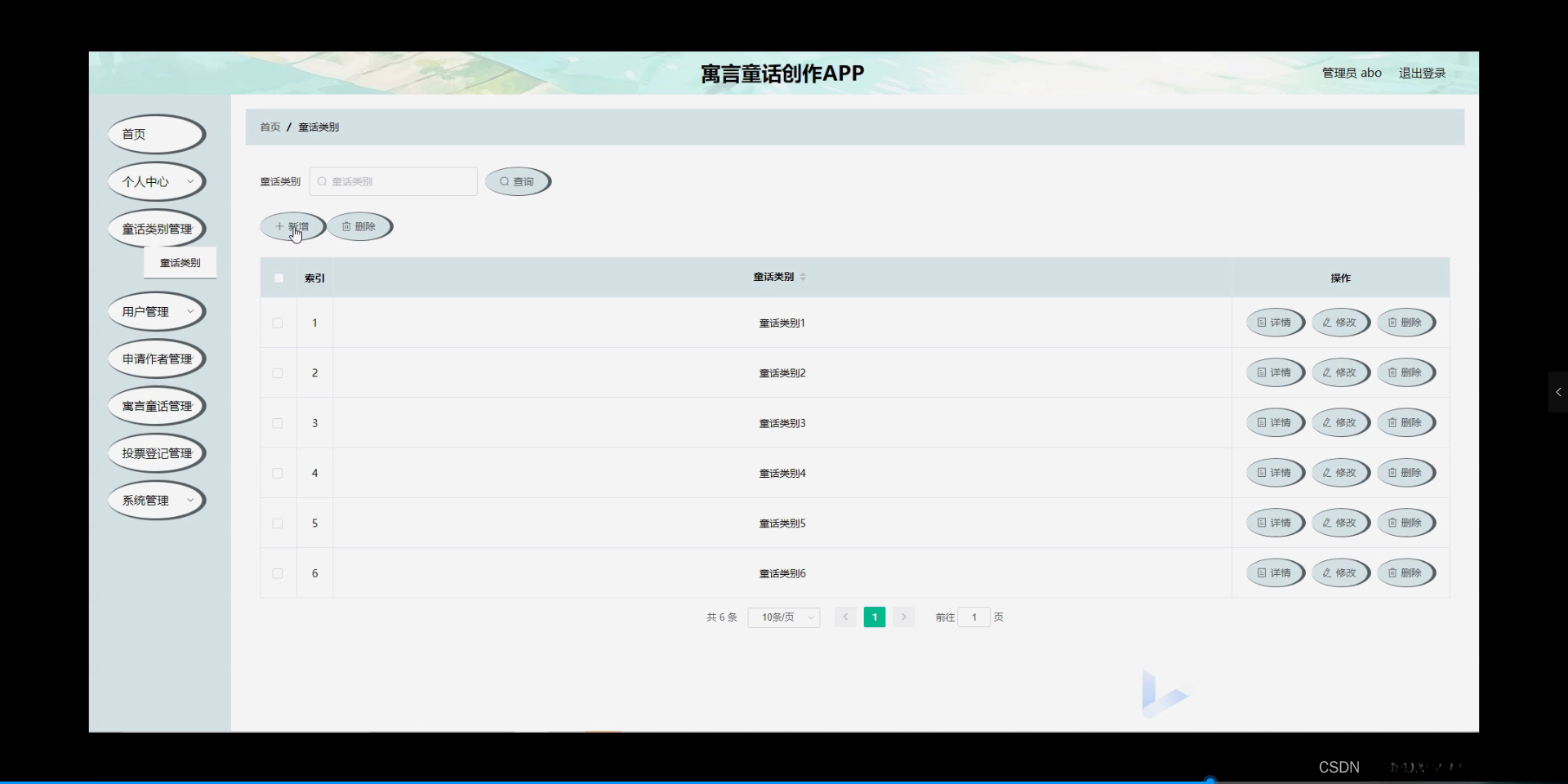Select 童话类别 from the submenu
Screen dimensions: 1568x784
coord(180,262)
